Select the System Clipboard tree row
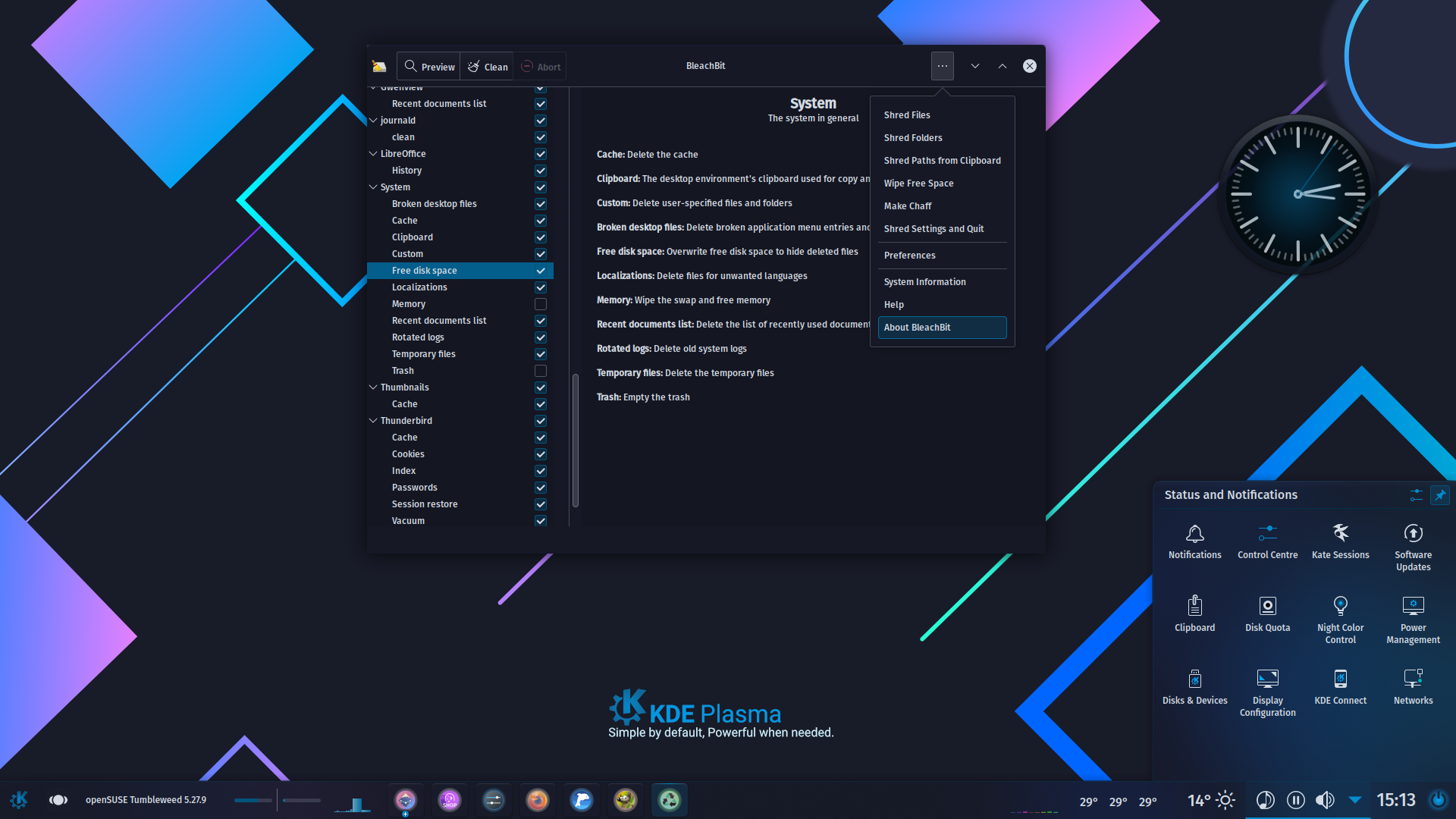 tap(460, 237)
